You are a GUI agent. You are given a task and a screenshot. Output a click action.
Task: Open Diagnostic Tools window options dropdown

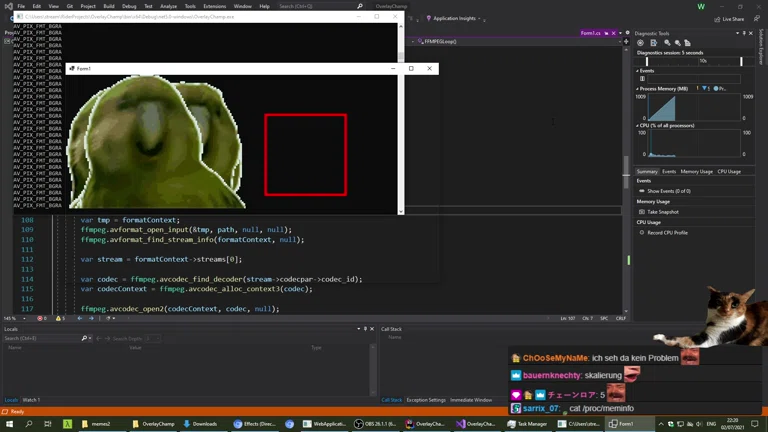[x=737, y=33]
